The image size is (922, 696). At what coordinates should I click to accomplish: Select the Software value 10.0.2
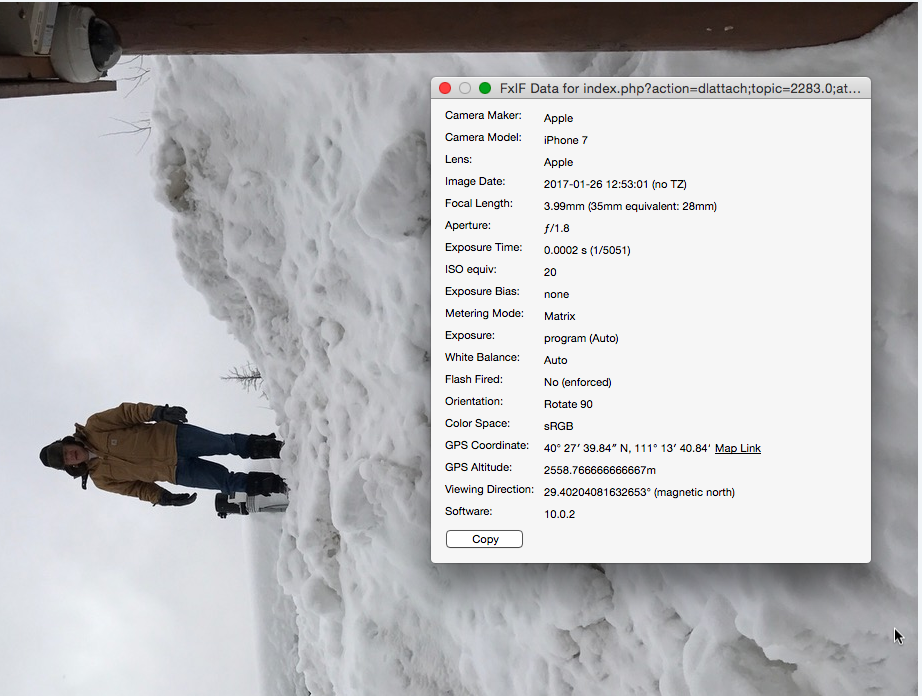click(560, 514)
